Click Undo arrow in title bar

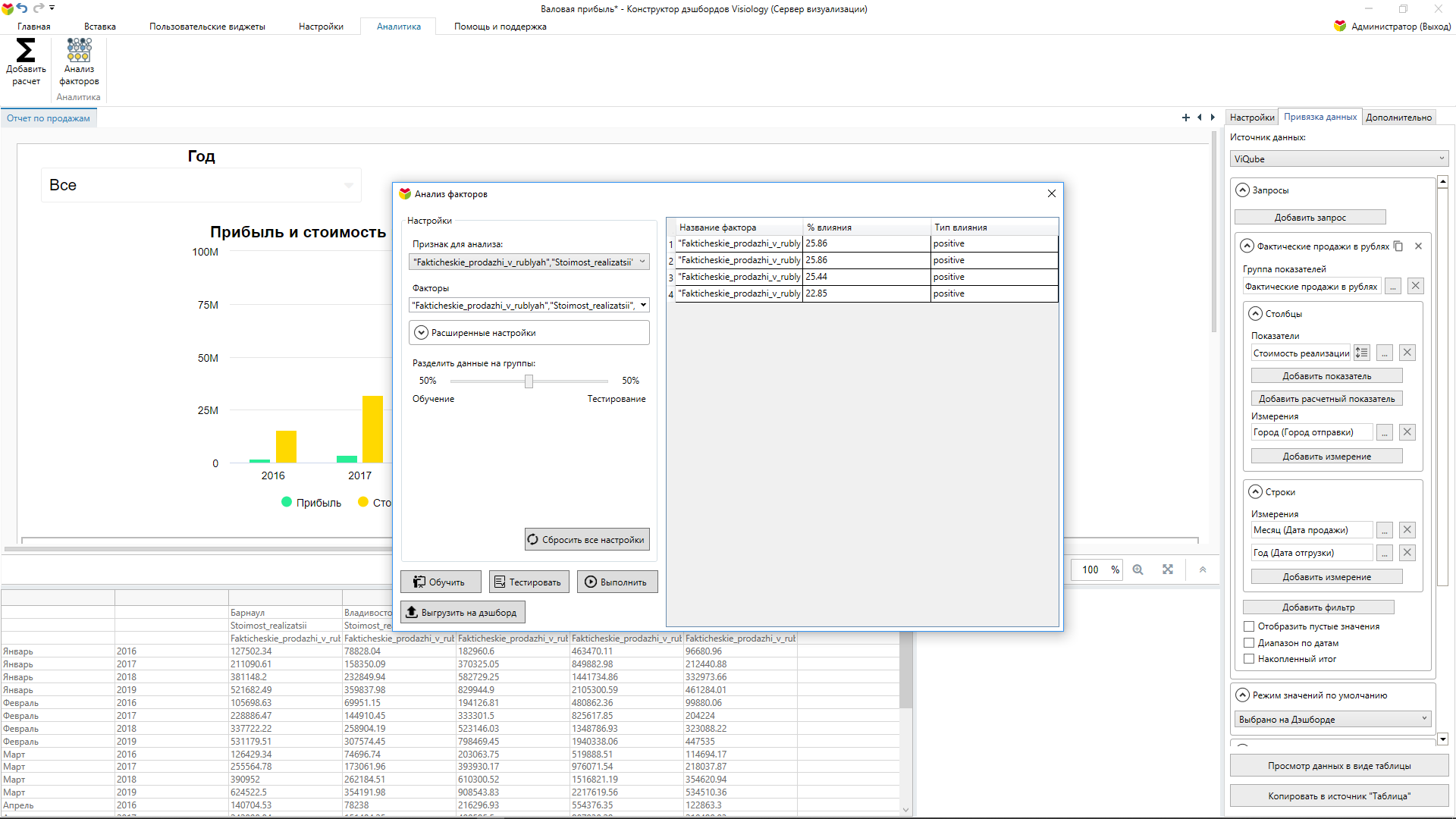(22, 8)
